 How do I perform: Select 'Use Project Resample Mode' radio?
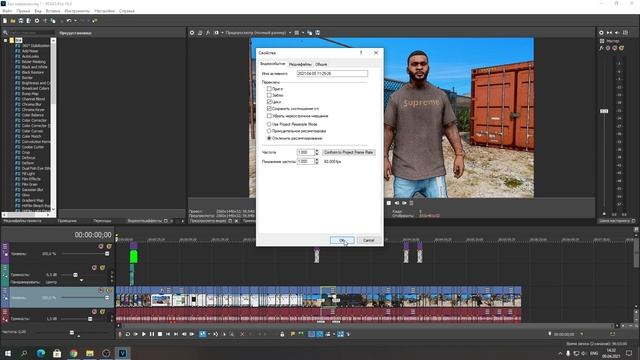(269, 124)
